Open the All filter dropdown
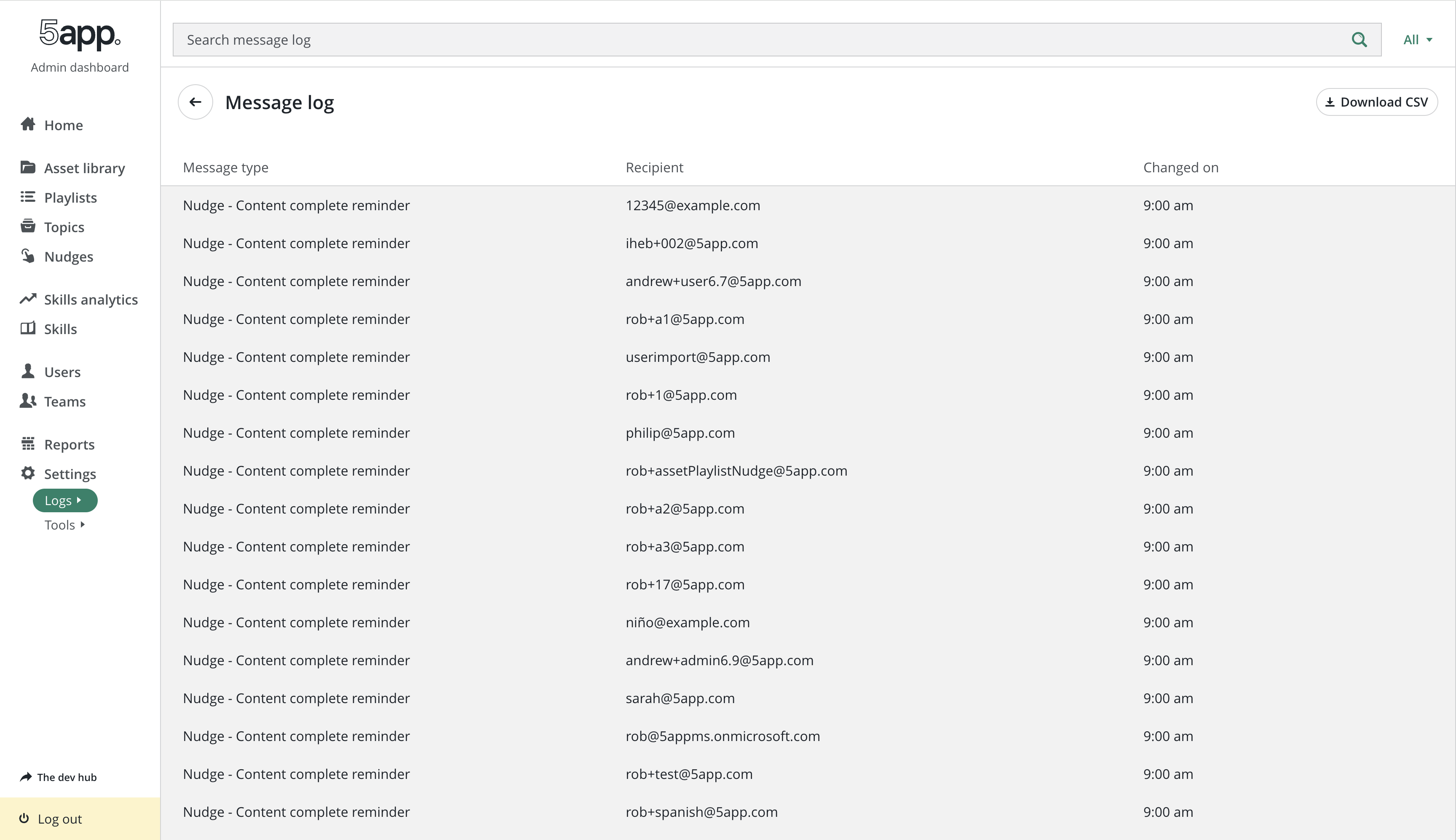This screenshot has width=1456, height=840. click(1417, 40)
